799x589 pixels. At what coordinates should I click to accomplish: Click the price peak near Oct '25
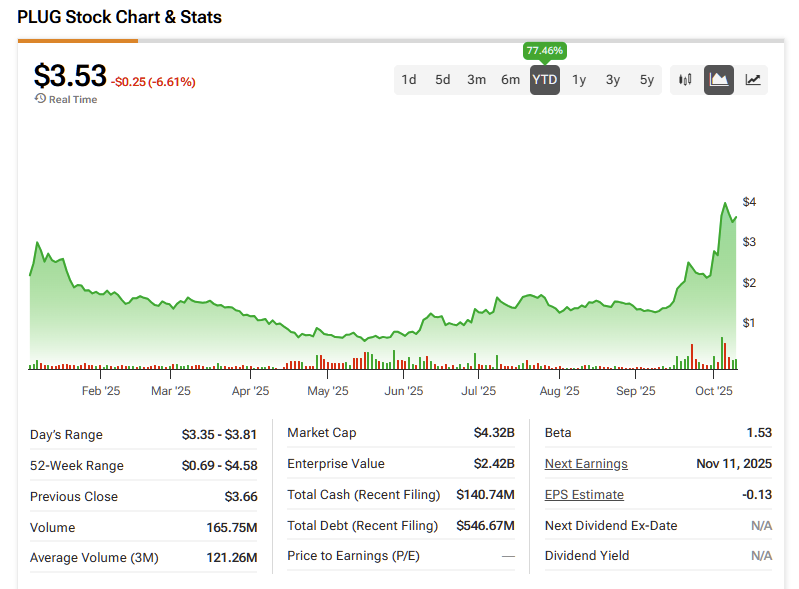point(725,204)
